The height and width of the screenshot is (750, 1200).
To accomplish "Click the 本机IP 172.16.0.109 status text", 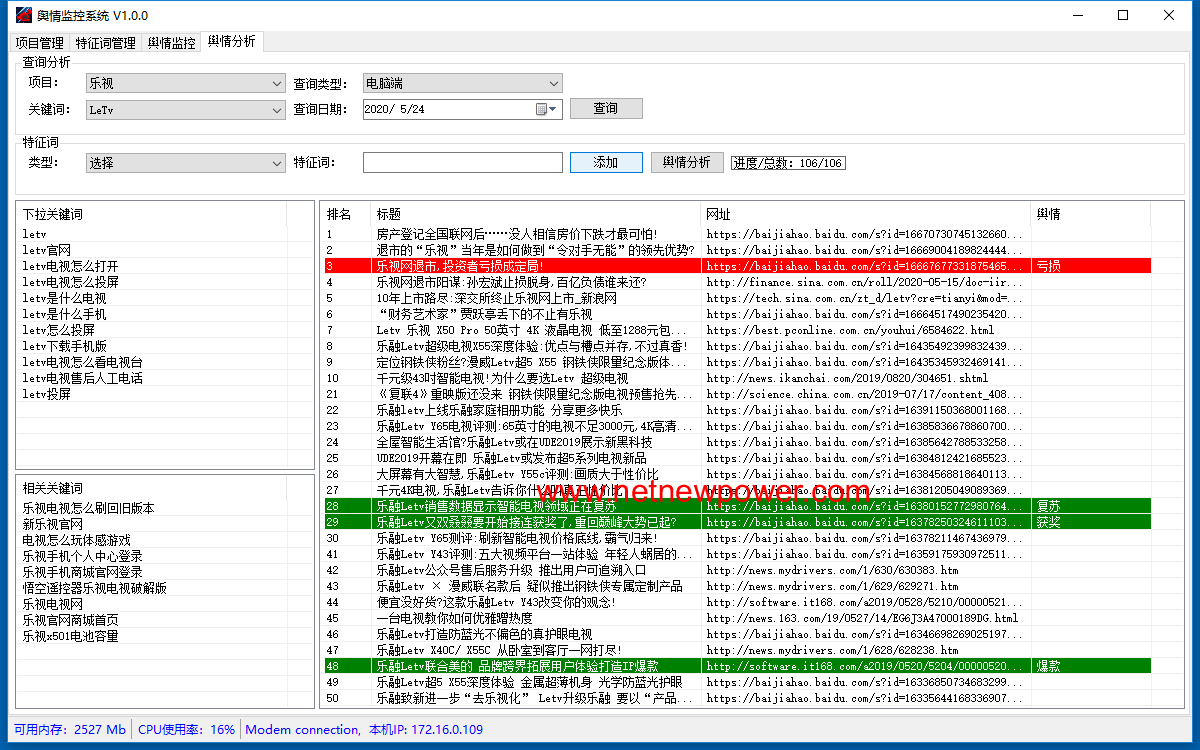I will [426, 730].
